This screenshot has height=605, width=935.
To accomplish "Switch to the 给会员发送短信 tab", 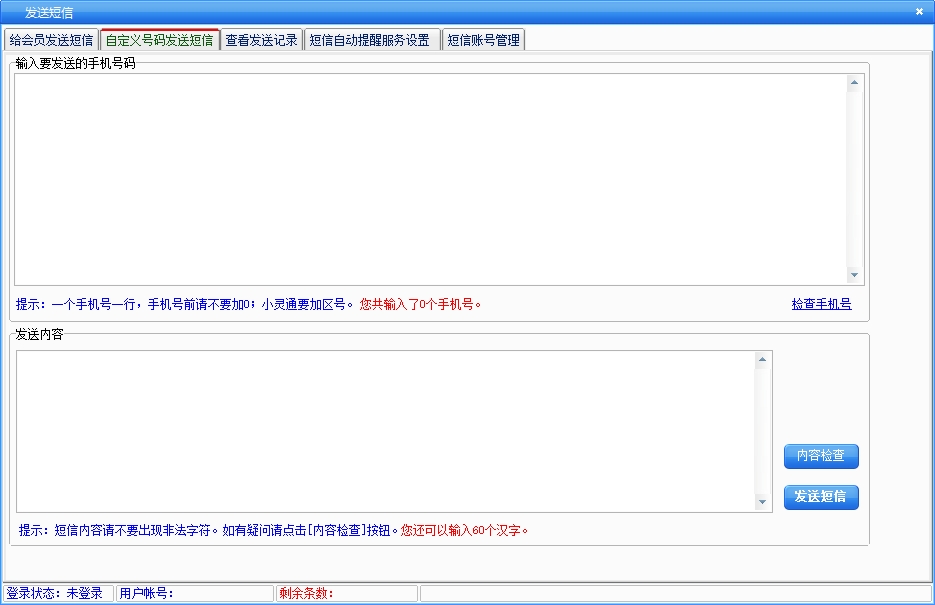I will [51, 40].
